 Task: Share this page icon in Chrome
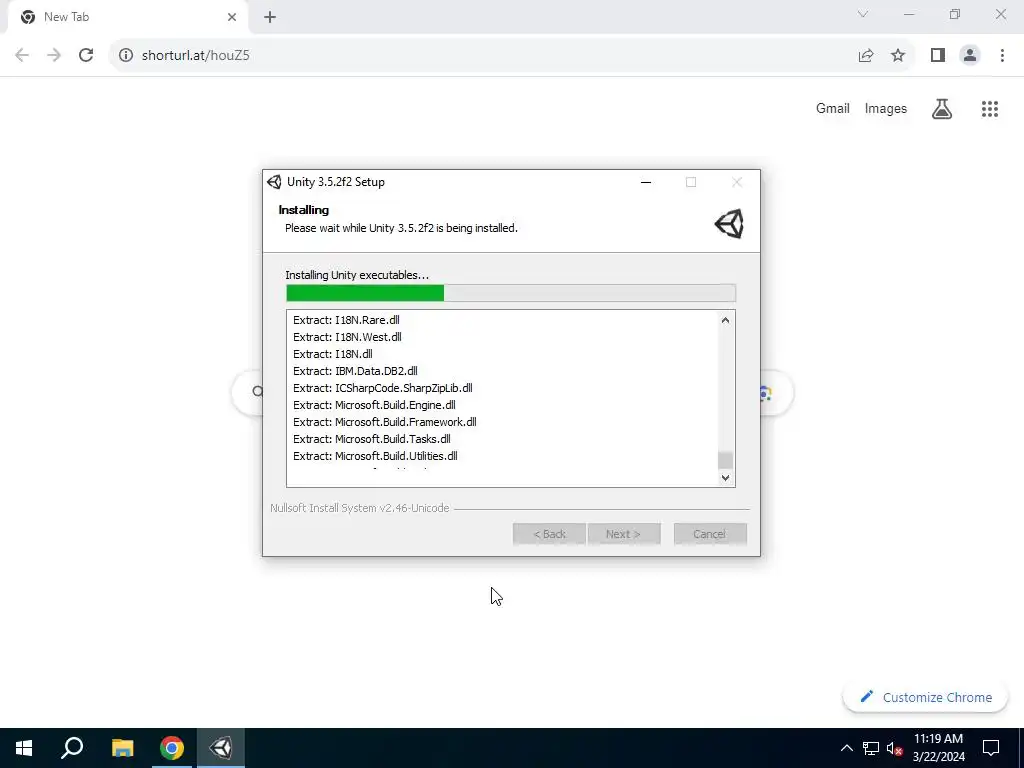pyautogui.click(x=866, y=56)
